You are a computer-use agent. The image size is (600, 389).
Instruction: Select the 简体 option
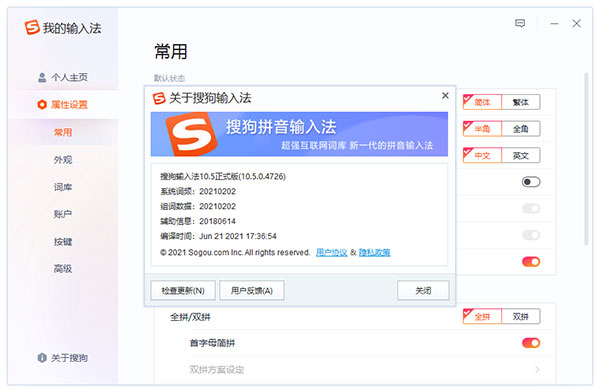point(482,102)
